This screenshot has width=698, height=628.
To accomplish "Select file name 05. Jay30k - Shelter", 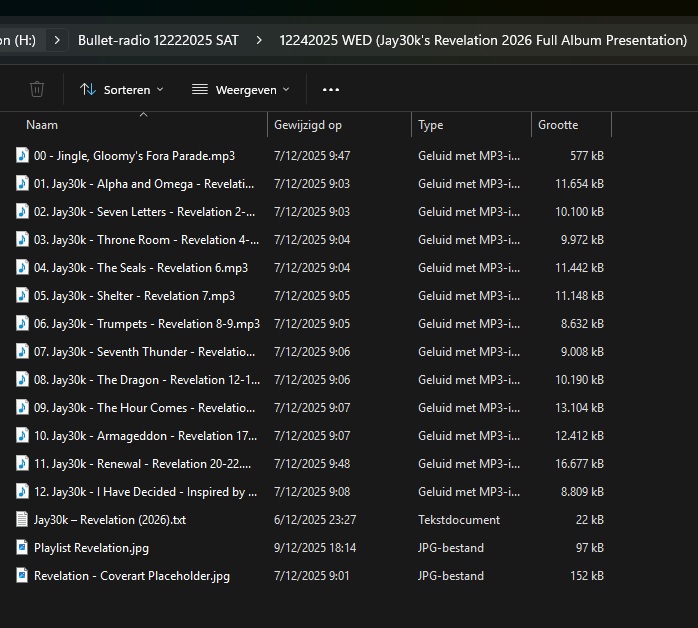I will [x=134, y=296].
